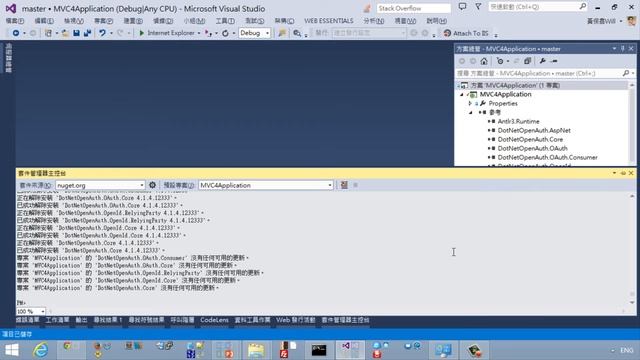Open the Windows Start button
The width and height of the screenshot is (640, 360).
tap(12, 350)
